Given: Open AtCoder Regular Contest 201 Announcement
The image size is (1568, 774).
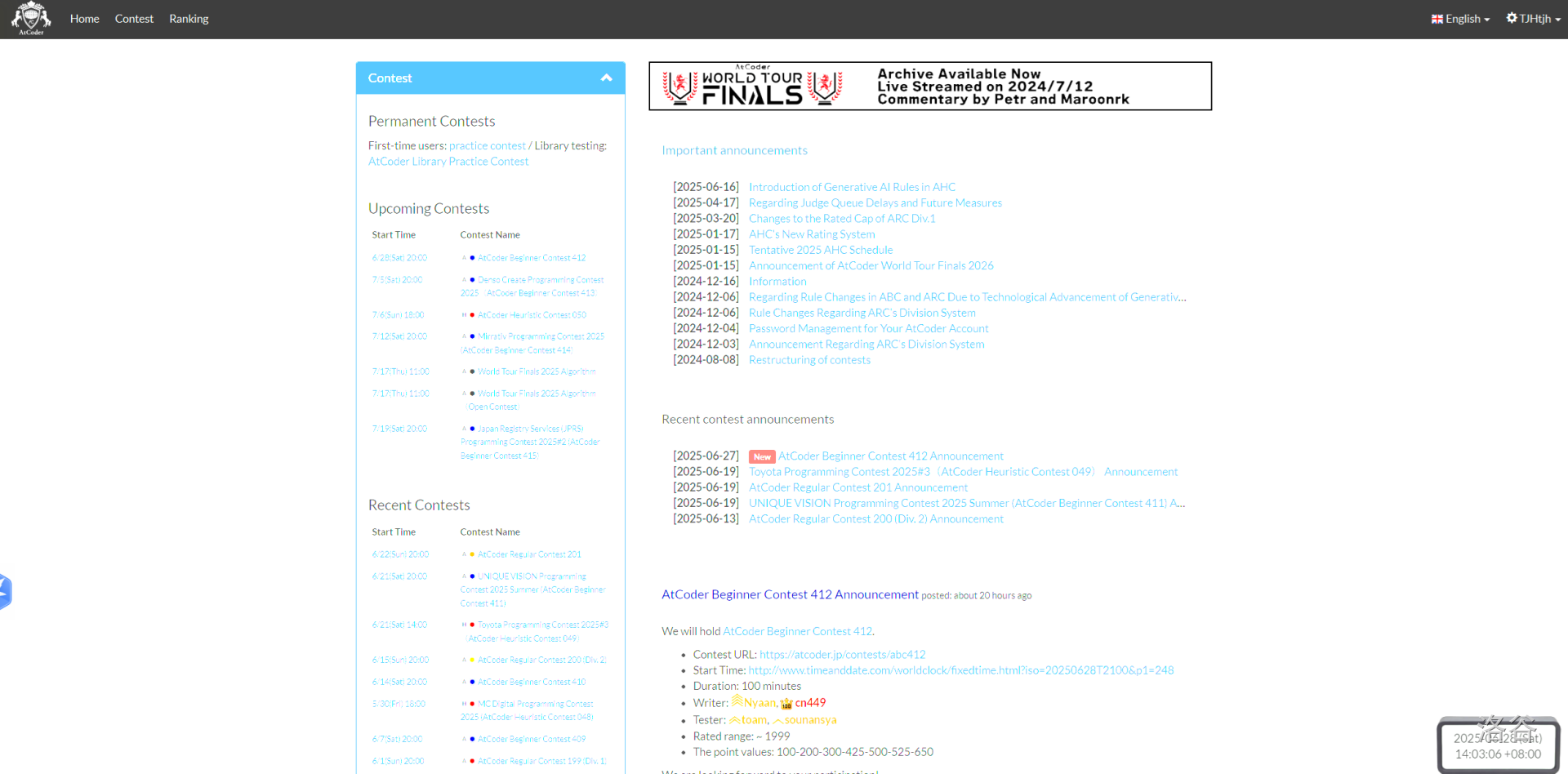Looking at the screenshot, I should point(857,487).
